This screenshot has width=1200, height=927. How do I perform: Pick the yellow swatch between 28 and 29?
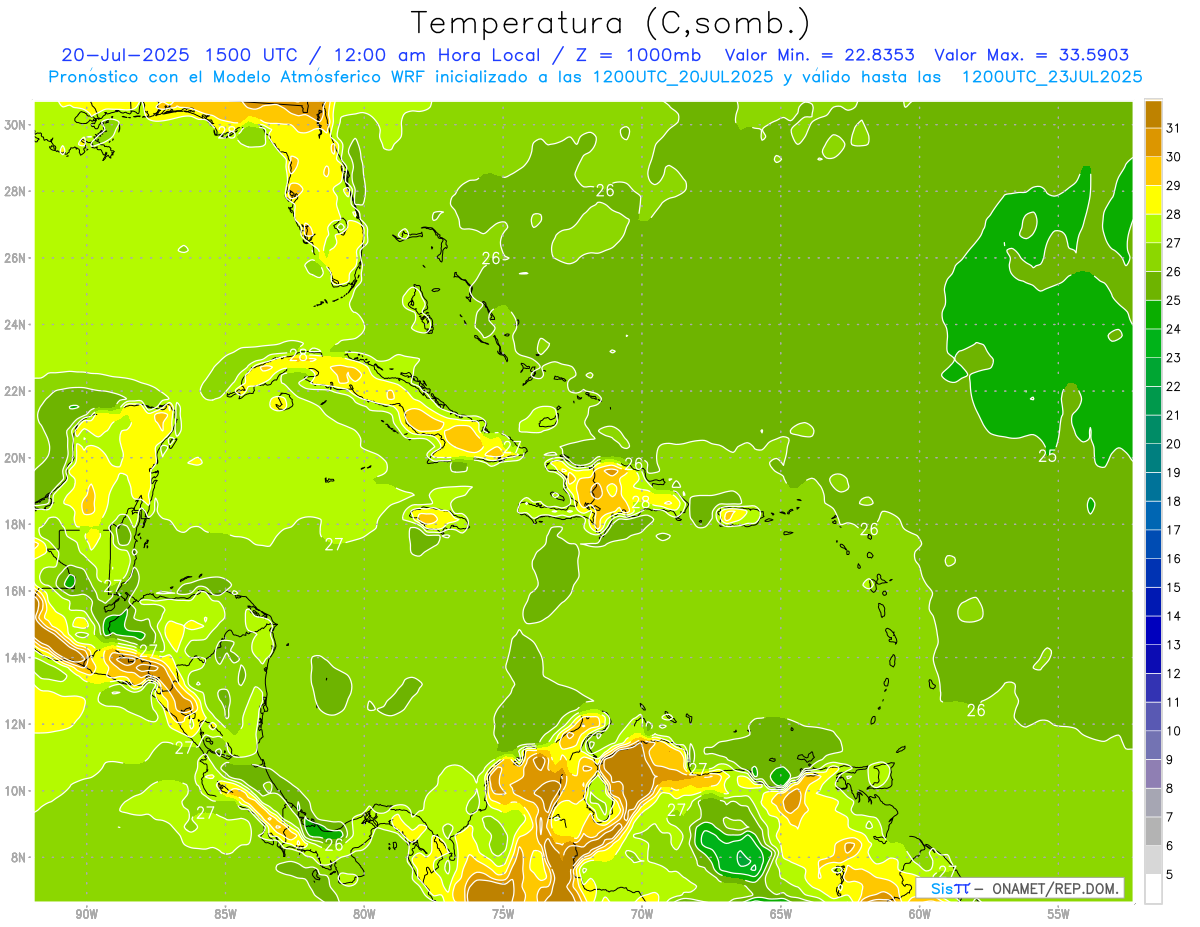[x=1154, y=200]
